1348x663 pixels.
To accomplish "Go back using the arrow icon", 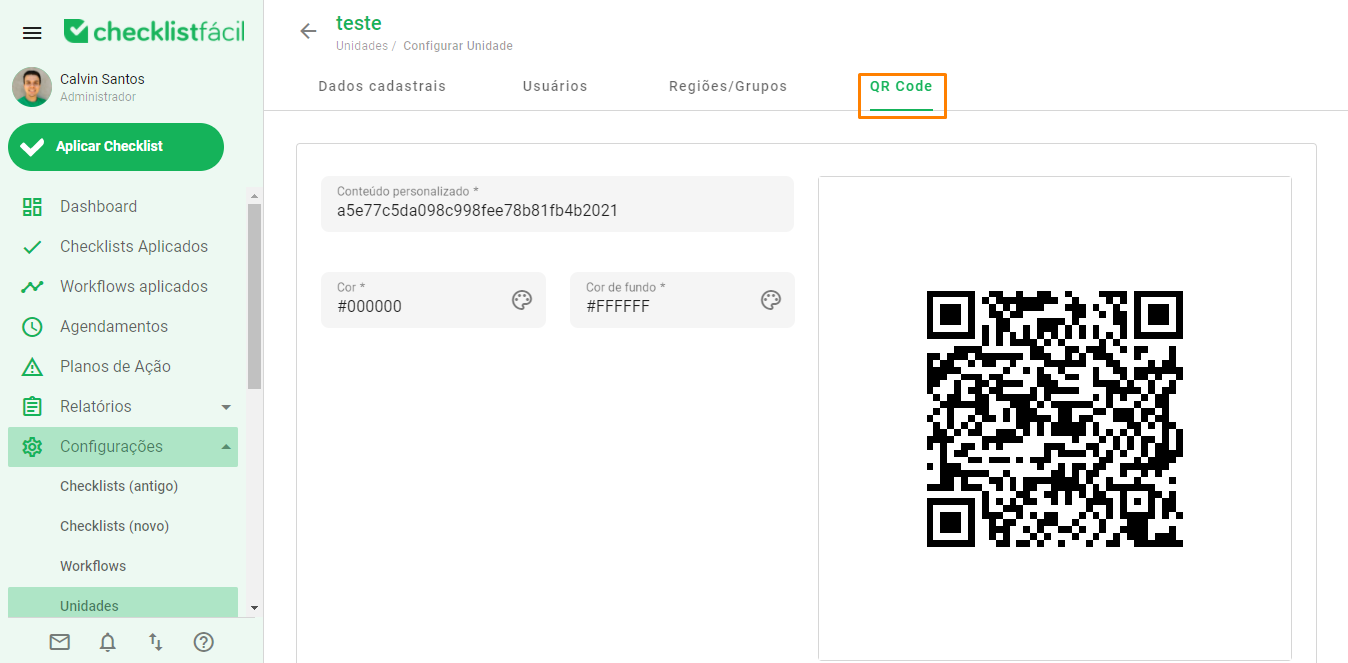I will 308,31.
